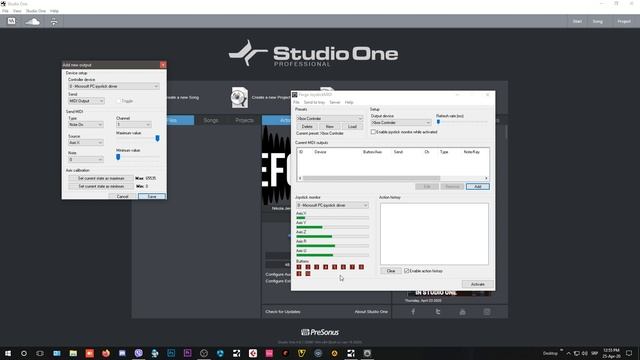Switch to the Songs tab

pos(211,120)
